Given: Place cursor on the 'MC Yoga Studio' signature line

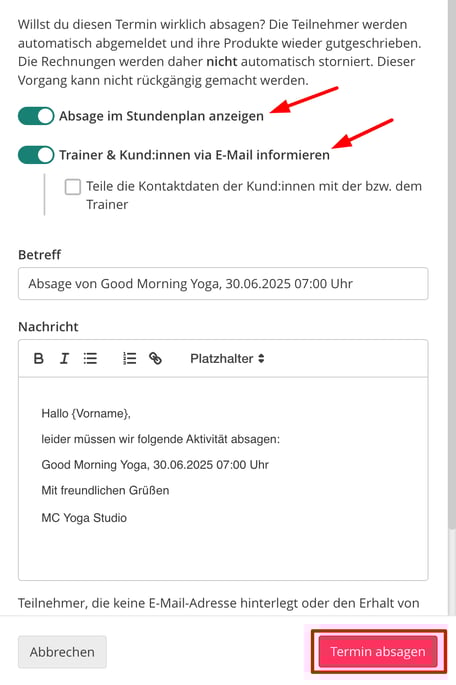Looking at the screenshot, I should (84, 518).
